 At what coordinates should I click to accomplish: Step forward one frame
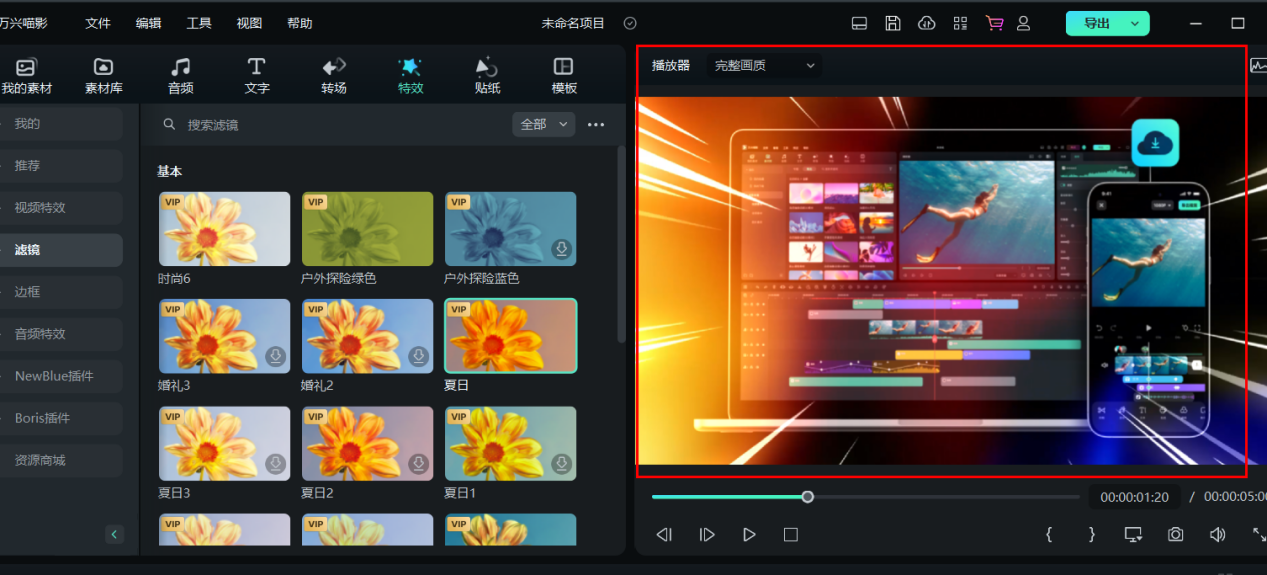tap(707, 535)
